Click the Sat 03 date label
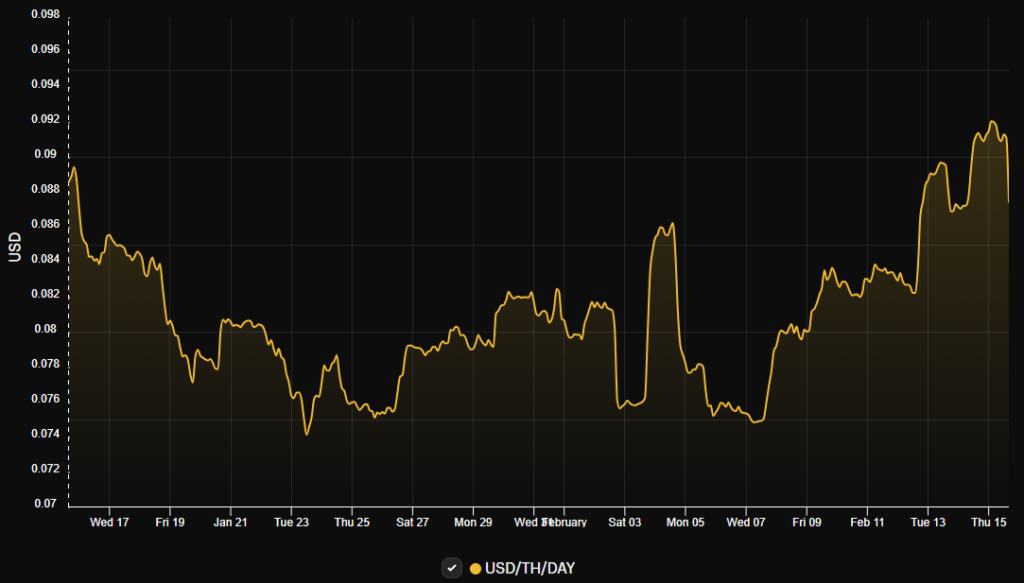 tap(624, 521)
